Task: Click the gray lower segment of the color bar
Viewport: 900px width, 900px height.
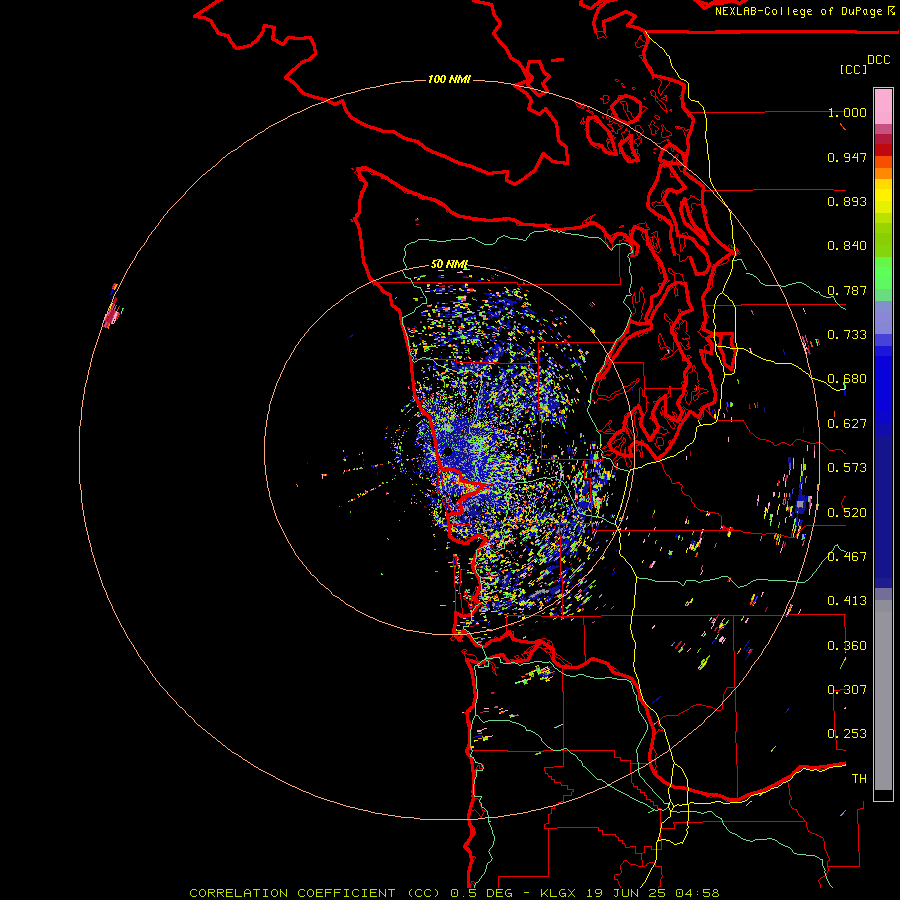Action: [x=883, y=695]
